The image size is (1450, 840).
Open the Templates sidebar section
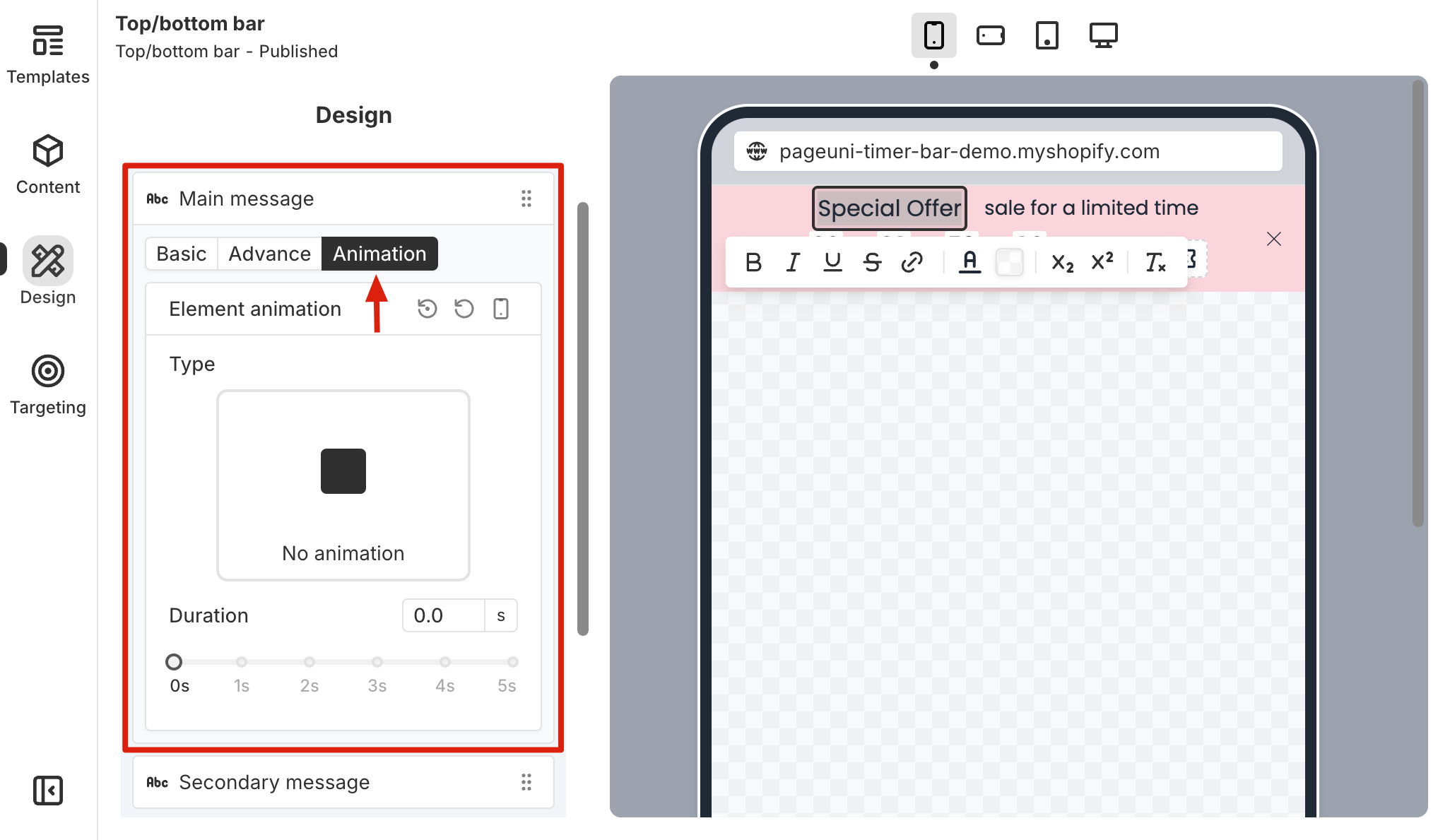48,55
